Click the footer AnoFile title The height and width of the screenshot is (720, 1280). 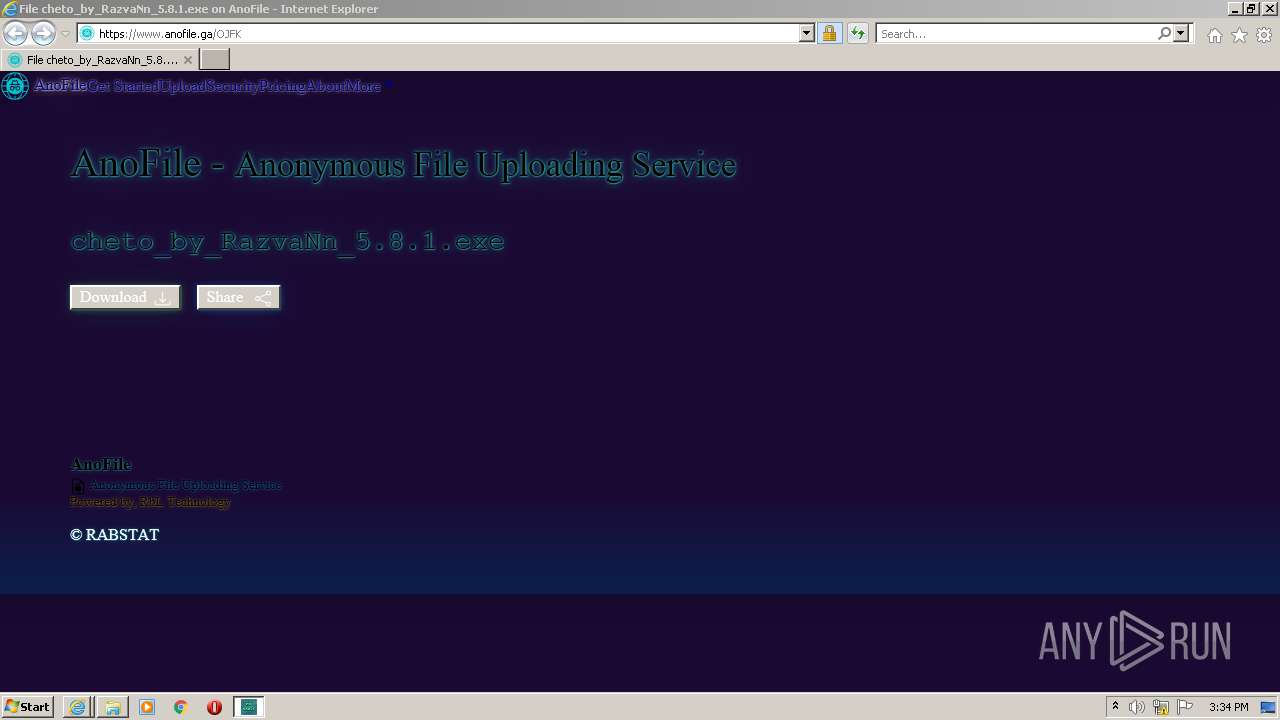coord(101,464)
